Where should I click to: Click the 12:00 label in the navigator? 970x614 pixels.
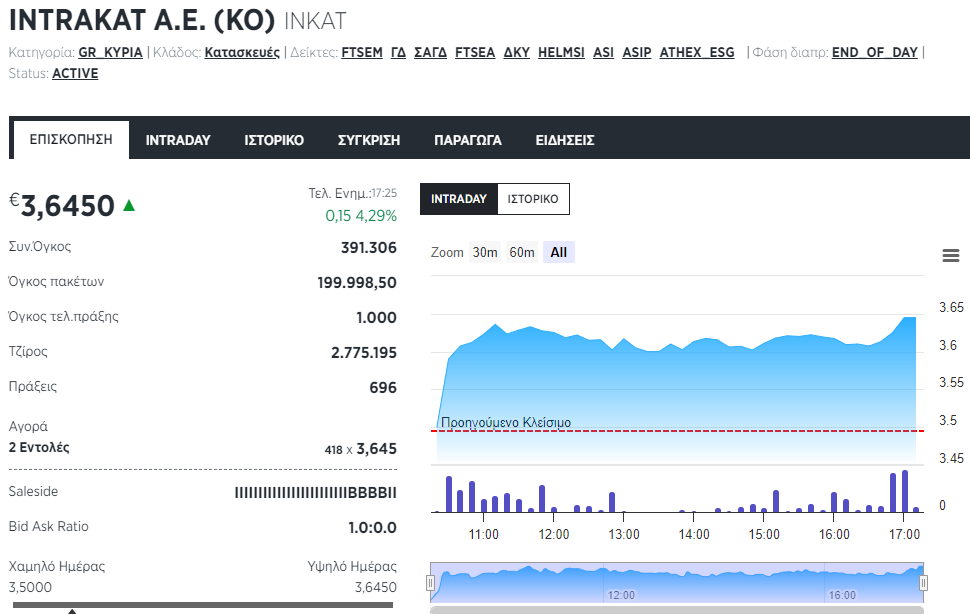(621, 595)
